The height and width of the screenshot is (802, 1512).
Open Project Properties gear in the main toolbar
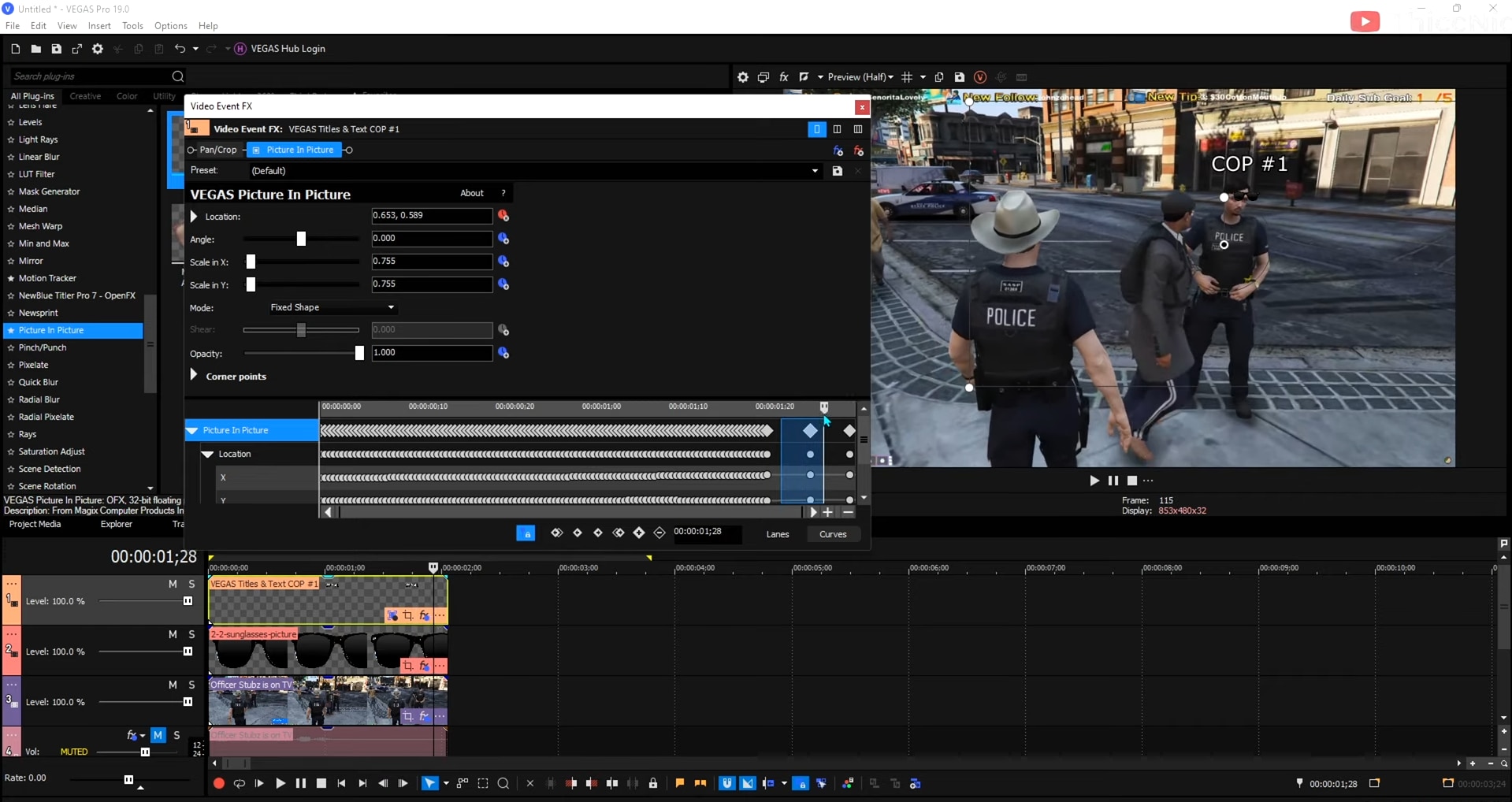point(98,49)
